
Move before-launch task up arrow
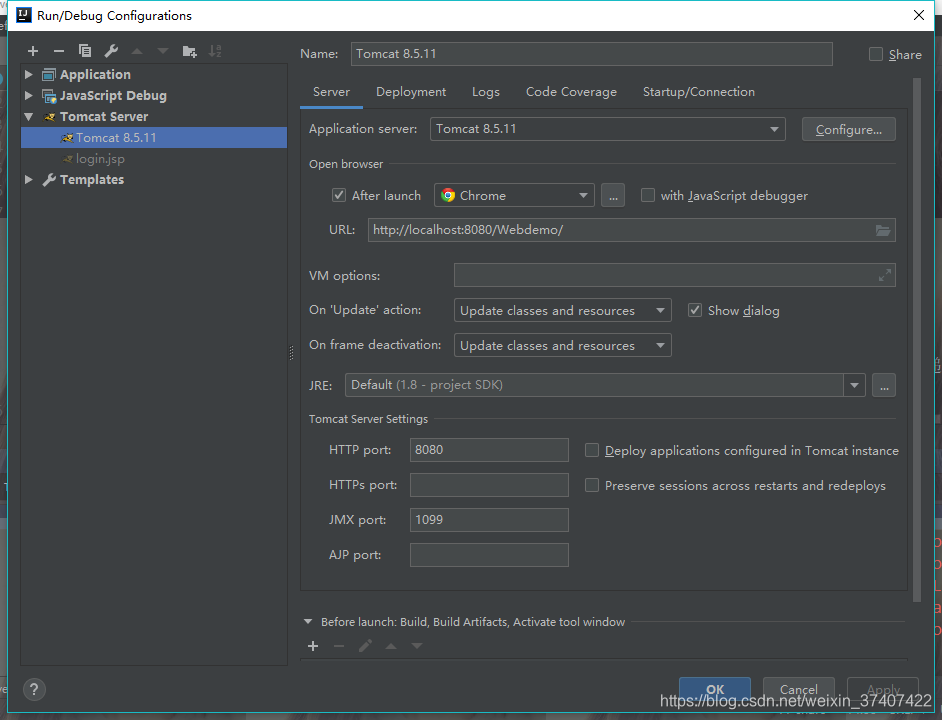(391, 646)
